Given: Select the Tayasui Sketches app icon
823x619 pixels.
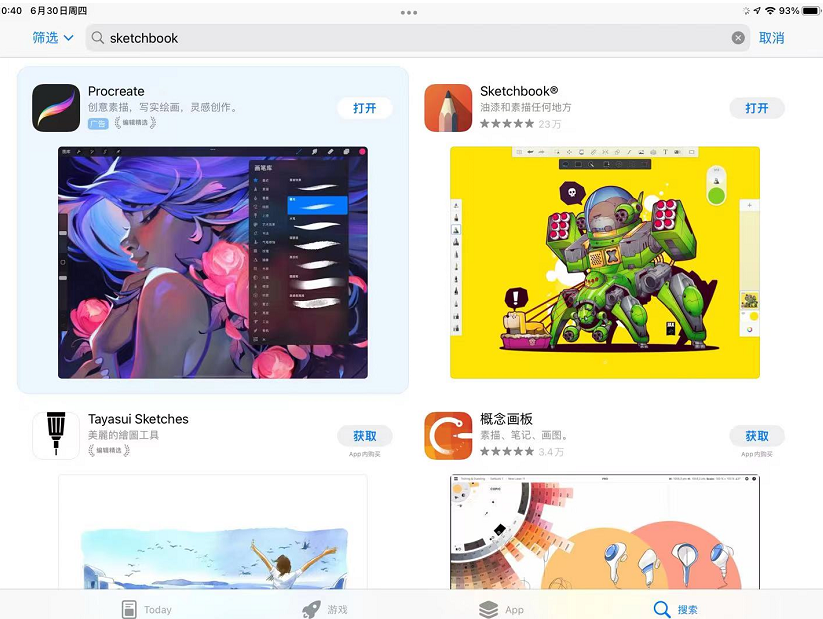Looking at the screenshot, I should [x=55, y=435].
